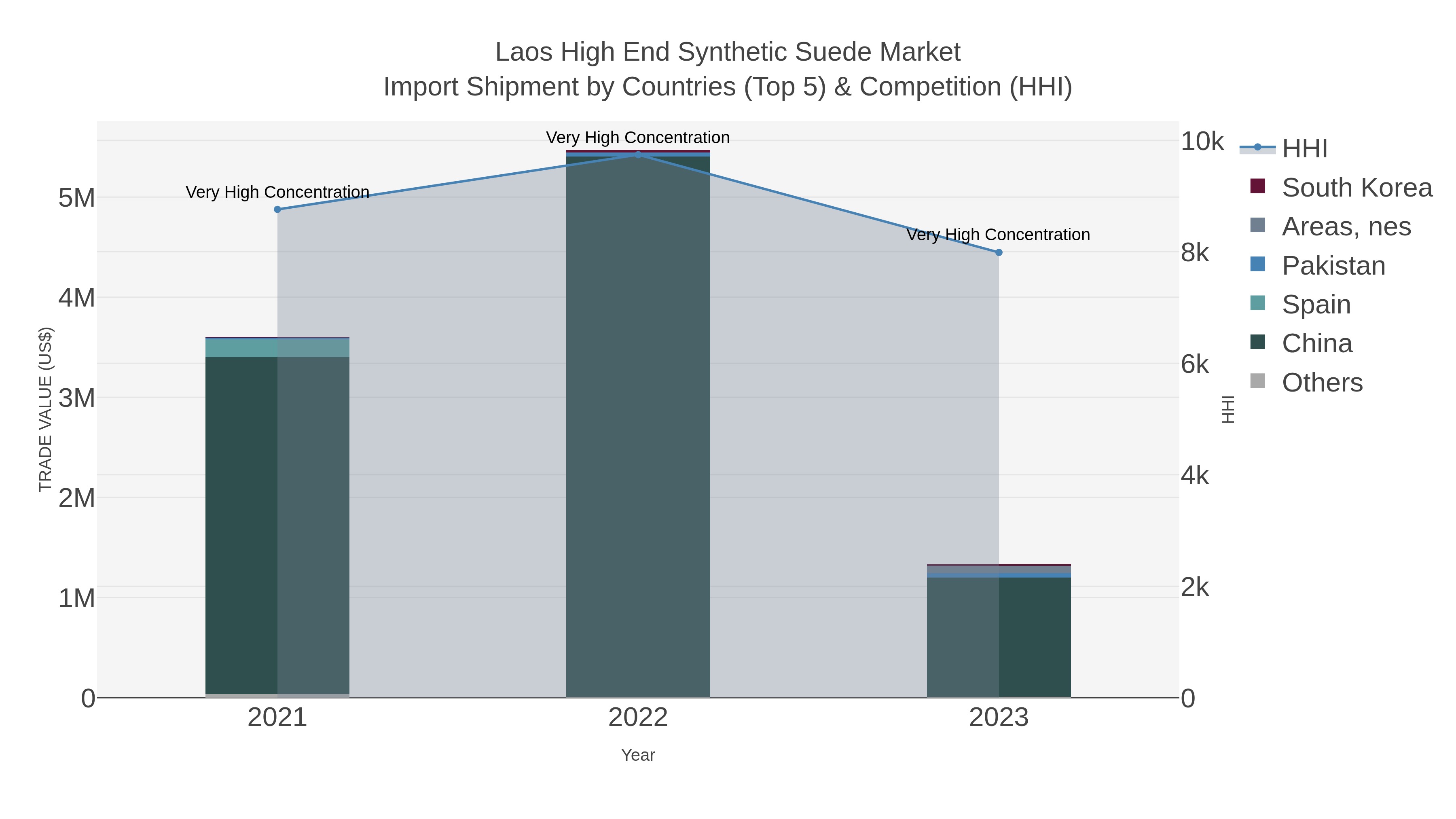Viewport: 1456px width, 819px height.
Task: Click the 2022 Very High Concentration annotation
Action: pyautogui.click(x=638, y=138)
